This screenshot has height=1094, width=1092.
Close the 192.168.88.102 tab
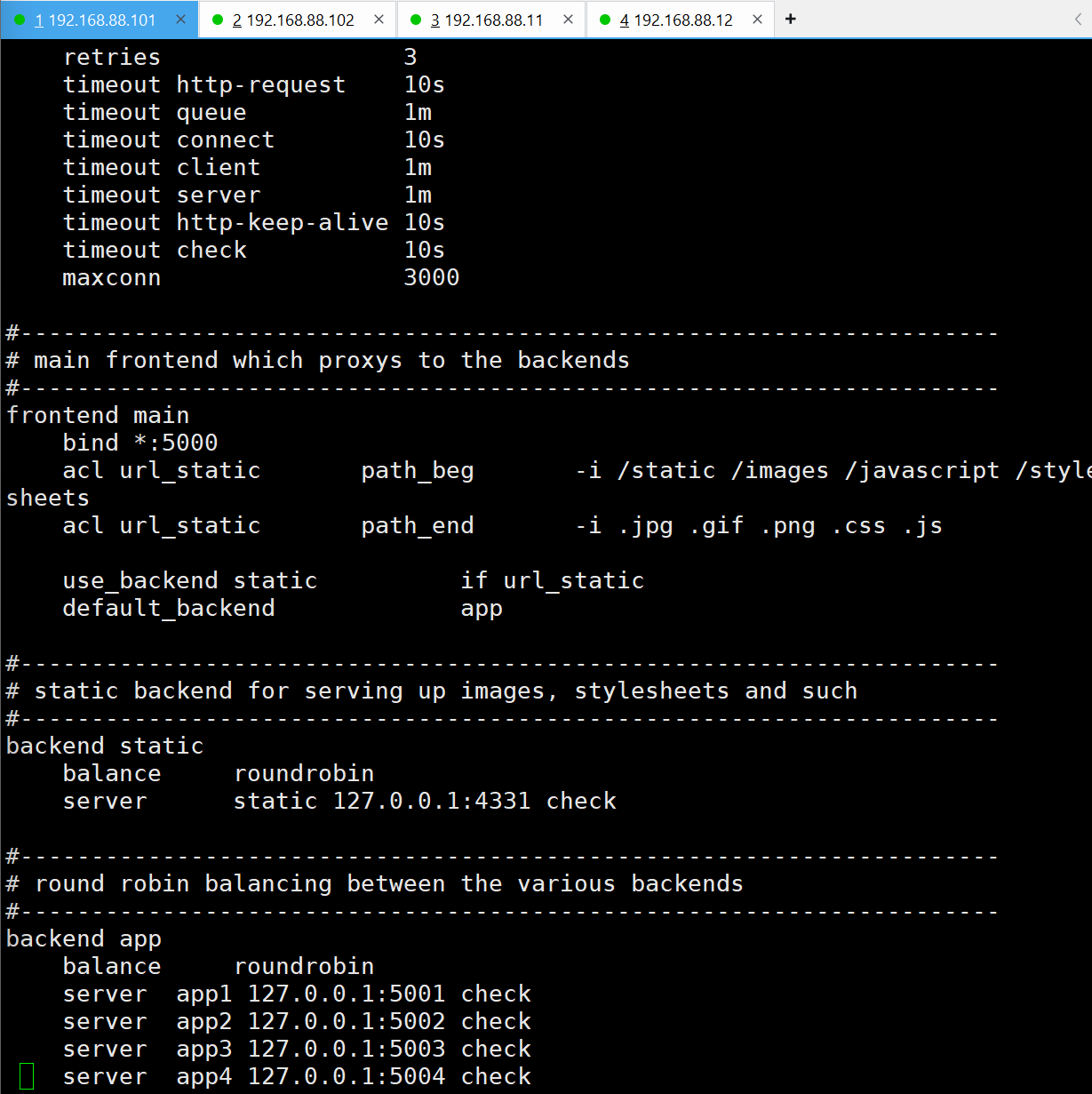pyautogui.click(x=379, y=20)
